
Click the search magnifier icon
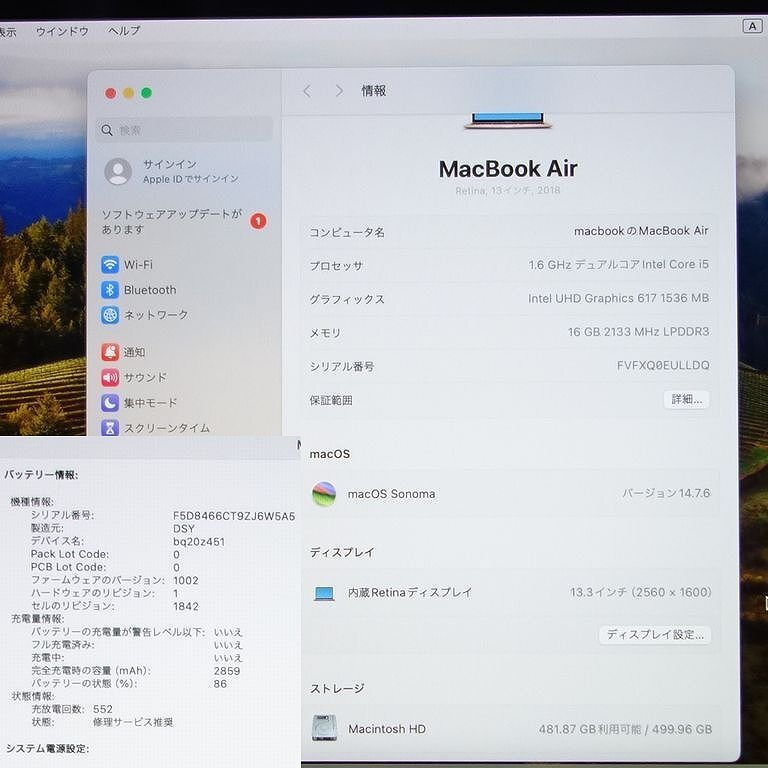pyautogui.click(x=107, y=130)
